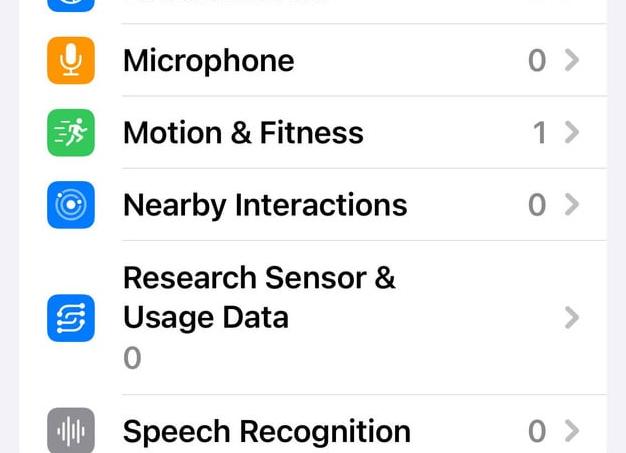Choose the Speech Recognition label
The width and height of the screenshot is (626, 453).
[x=266, y=431]
